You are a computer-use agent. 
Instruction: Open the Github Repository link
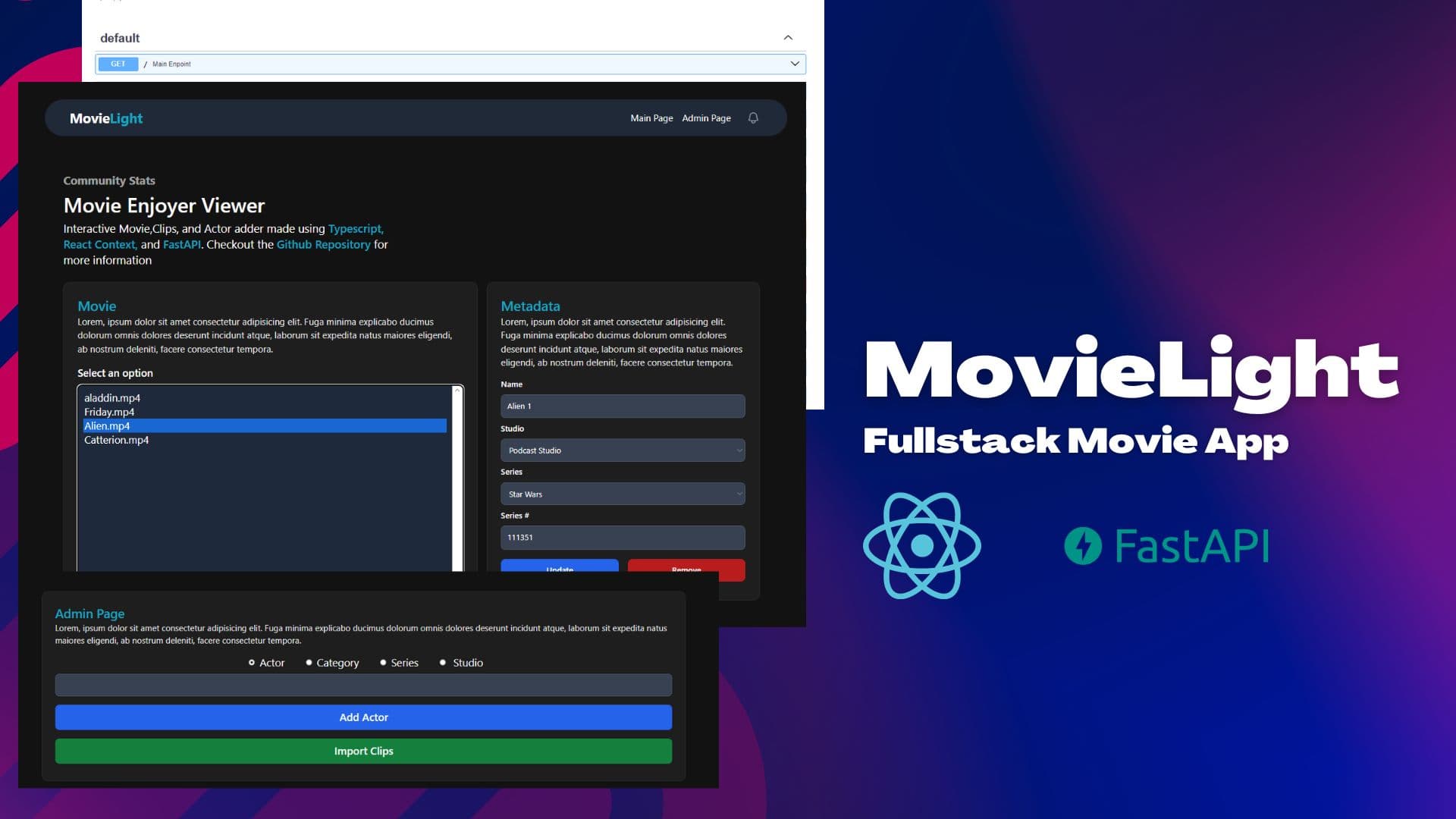coord(323,245)
